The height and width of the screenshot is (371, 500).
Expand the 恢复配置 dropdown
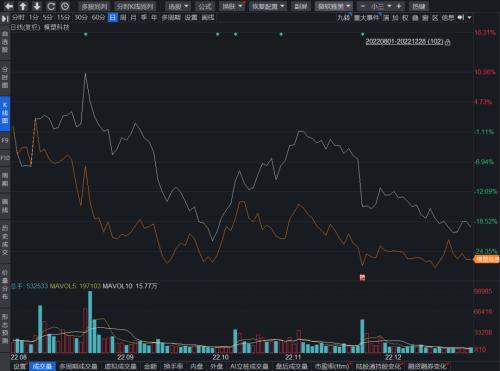[x=268, y=6]
